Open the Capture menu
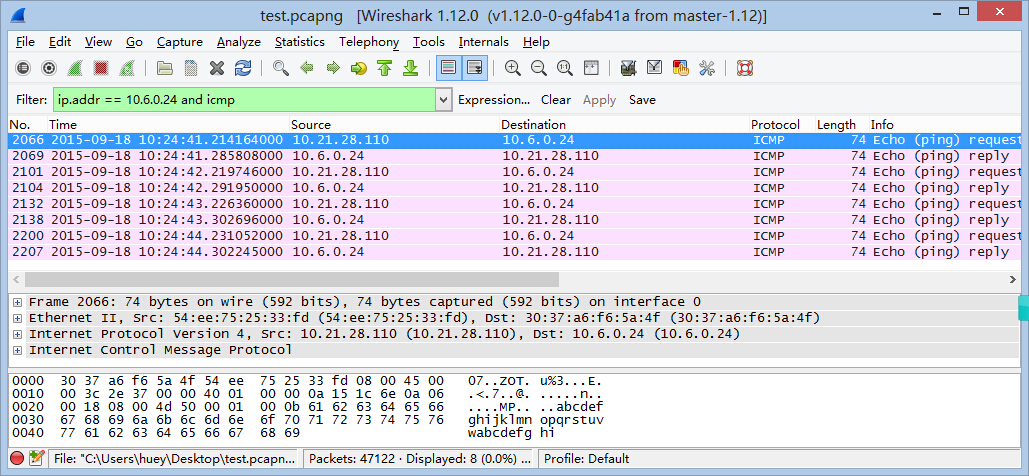 [180, 42]
